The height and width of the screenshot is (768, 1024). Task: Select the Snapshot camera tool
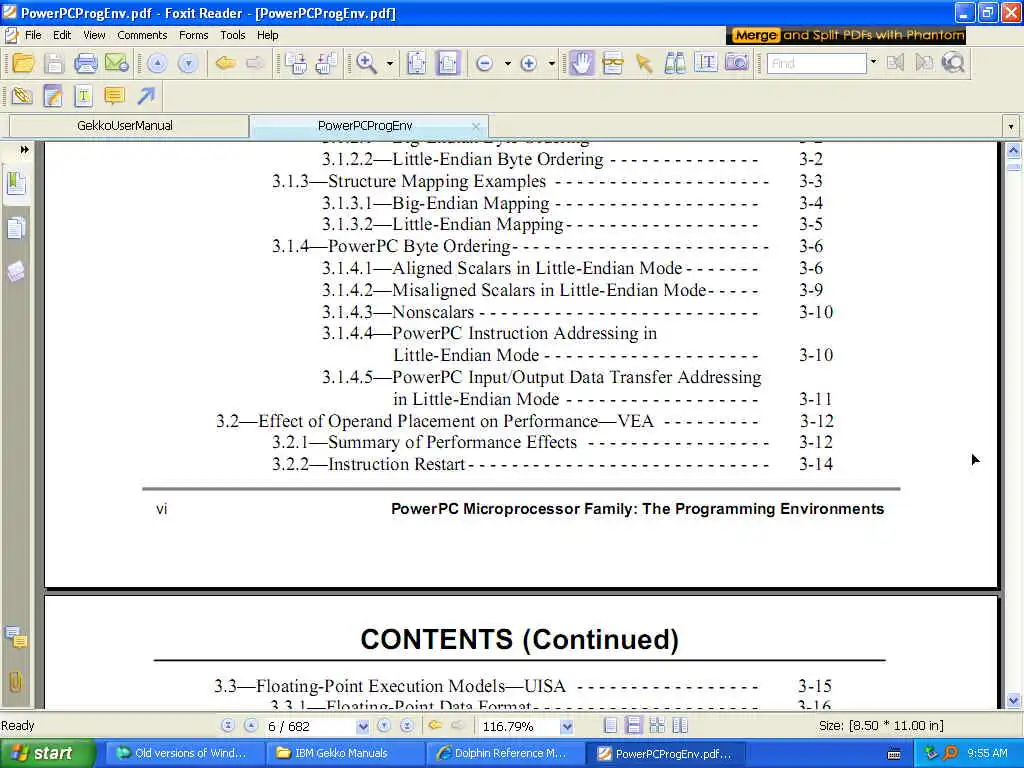click(737, 63)
